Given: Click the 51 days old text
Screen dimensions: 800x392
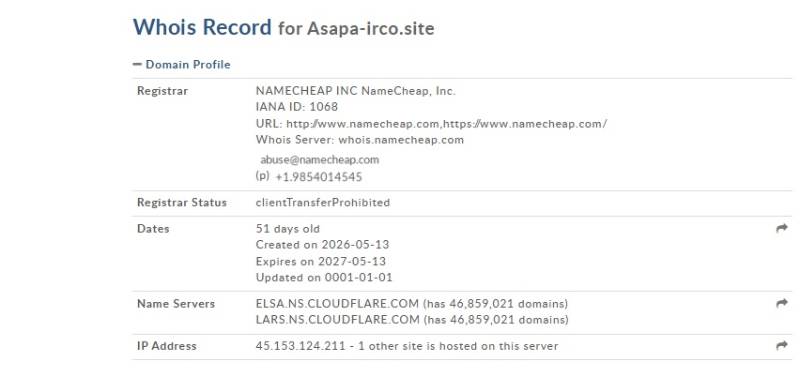Looking at the screenshot, I should tap(288, 229).
